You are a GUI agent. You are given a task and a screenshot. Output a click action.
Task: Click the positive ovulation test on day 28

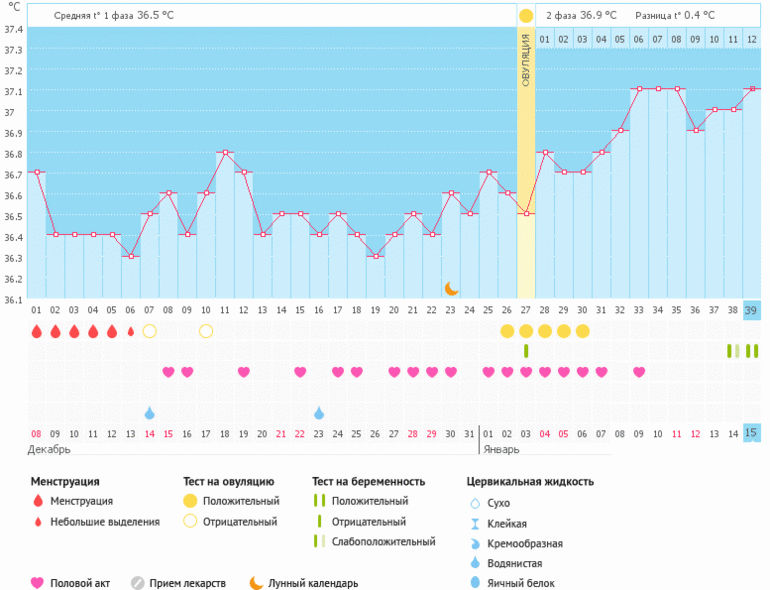545,331
